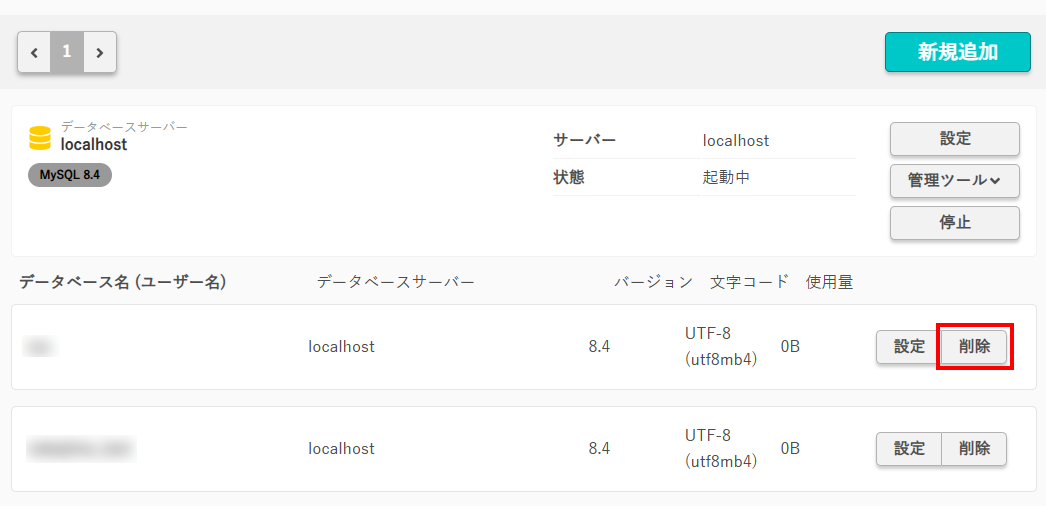Click the MySQL 8.4 version badge
Screen dimensions: 1046x506
pyautogui.click(x=70, y=175)
